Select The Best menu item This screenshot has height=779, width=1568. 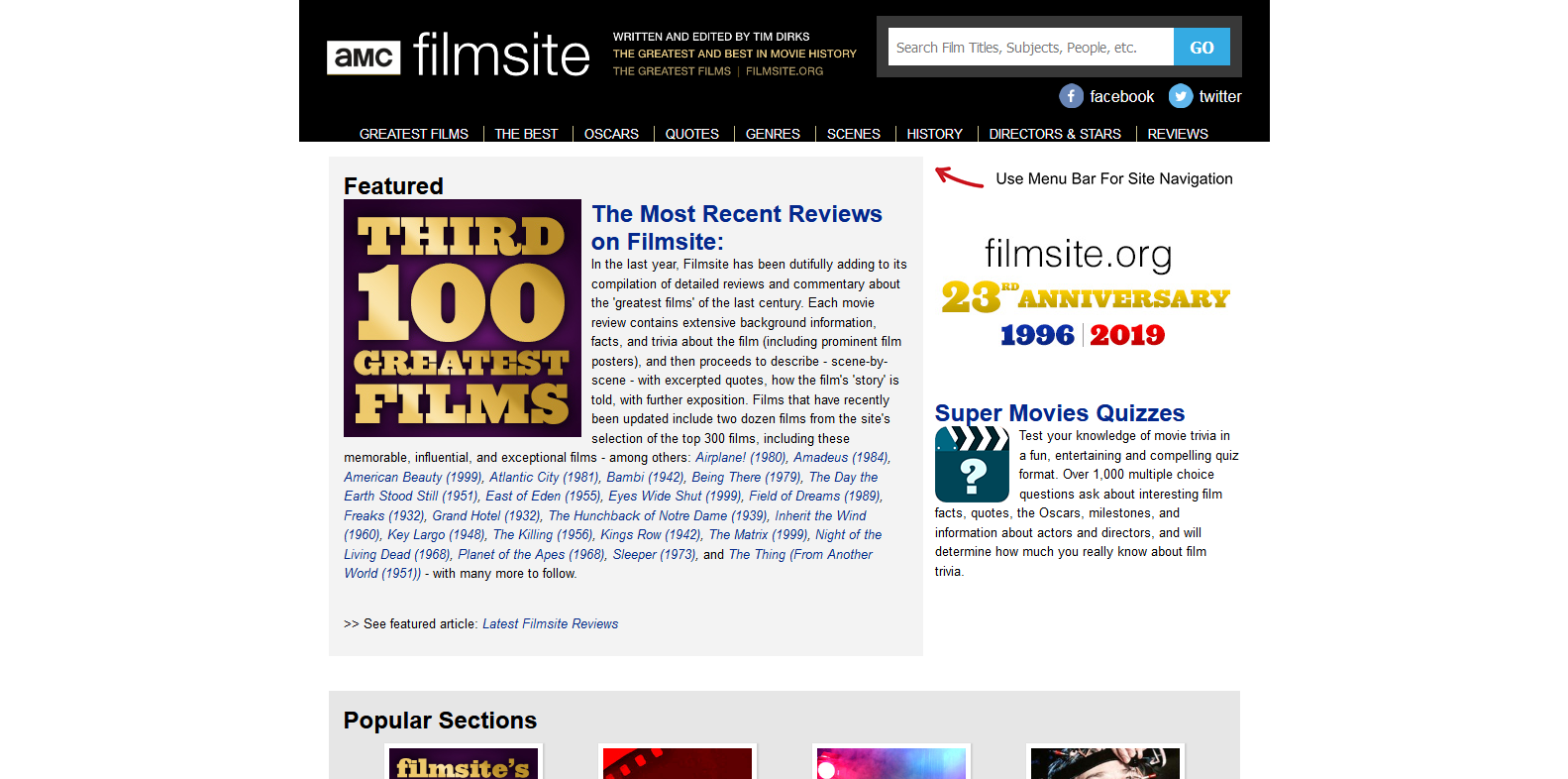[526, 134]
